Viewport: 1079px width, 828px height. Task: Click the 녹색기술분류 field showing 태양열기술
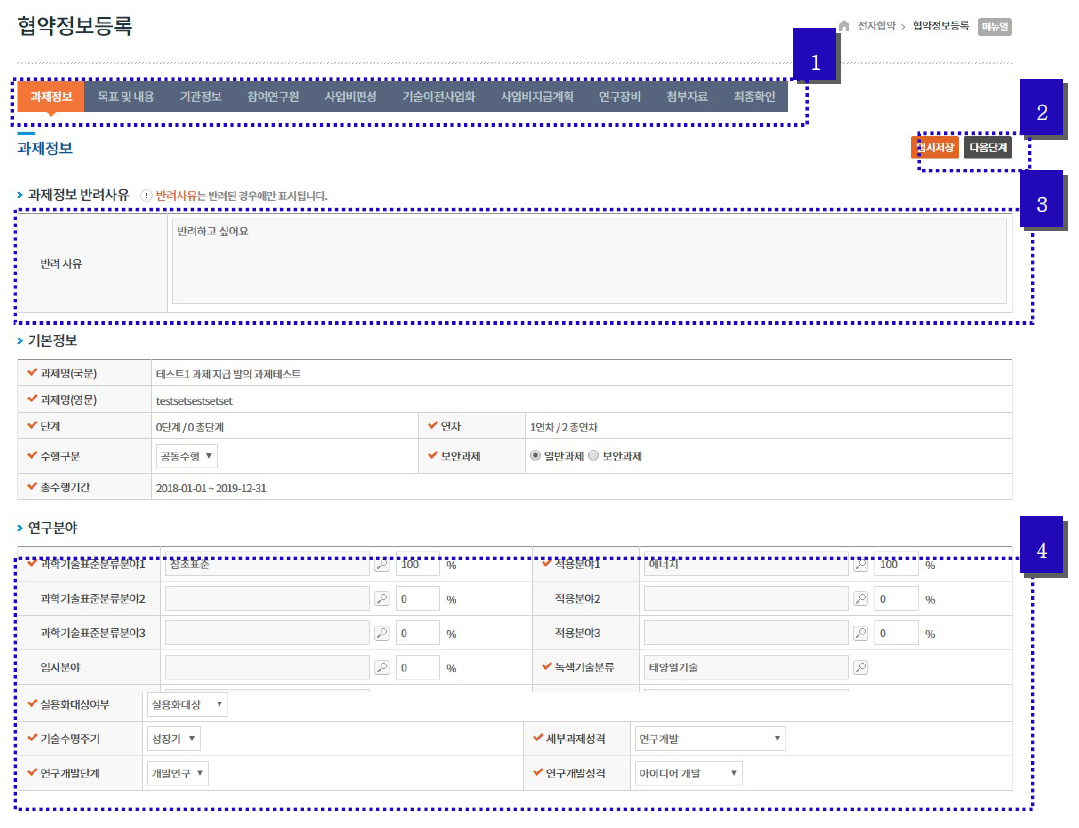[746, 668]
